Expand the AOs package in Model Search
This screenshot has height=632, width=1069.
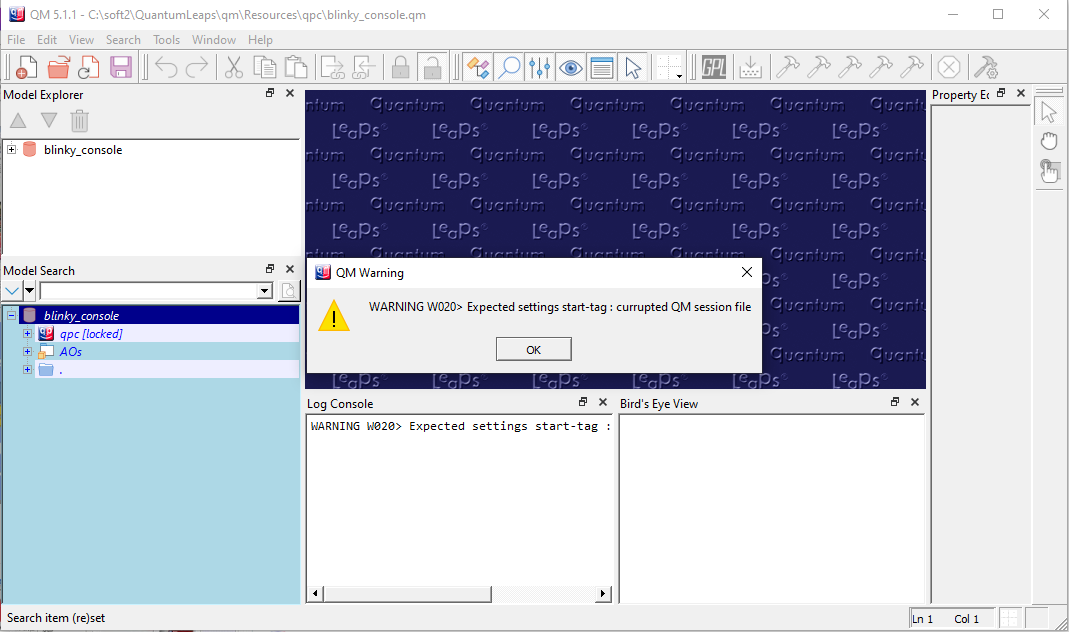point(28,352)
